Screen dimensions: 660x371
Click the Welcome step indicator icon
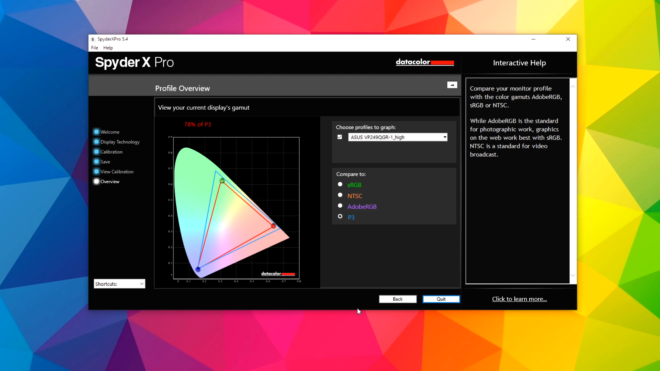tap(96, 132)
